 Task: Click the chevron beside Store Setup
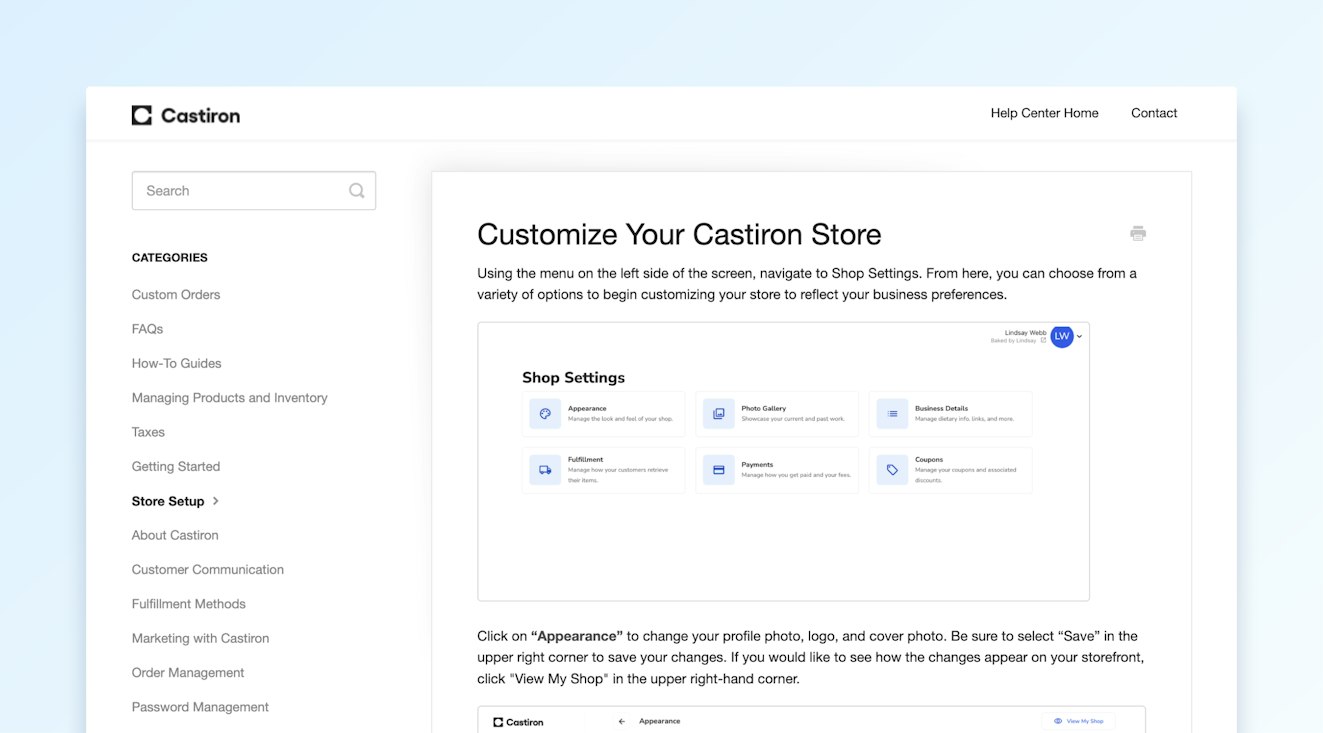[216, 501]
